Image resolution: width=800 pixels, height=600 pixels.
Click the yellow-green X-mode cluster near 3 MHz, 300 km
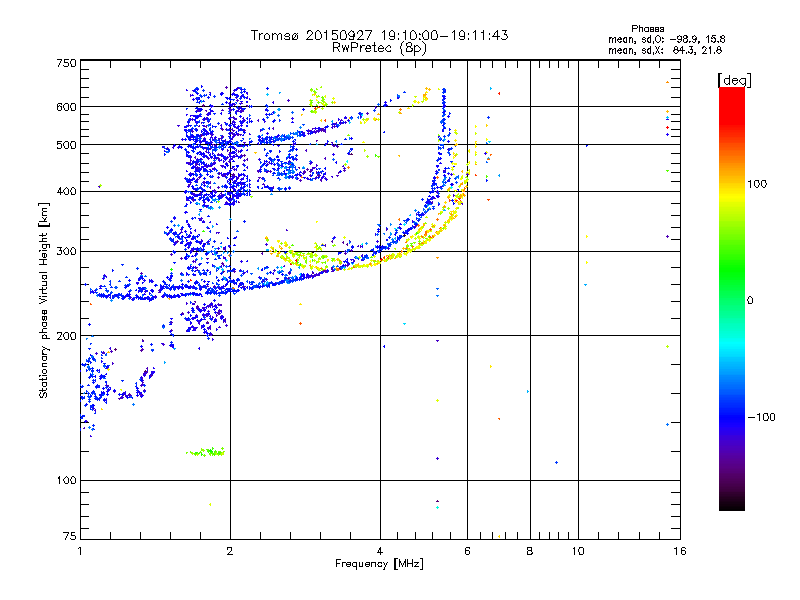(x=306, y=255)
